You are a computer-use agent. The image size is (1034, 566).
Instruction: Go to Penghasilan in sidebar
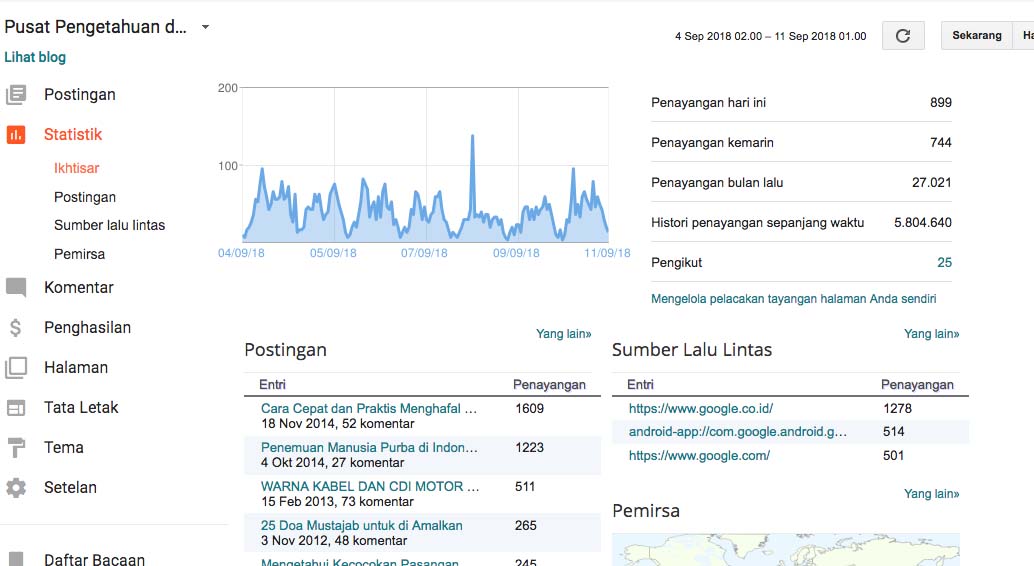[x=88, y=328]
